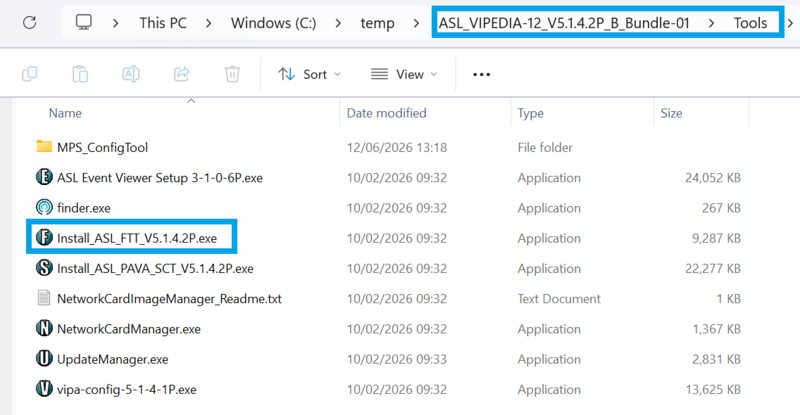
Task: Select ASL Event Viewer Setup 3-1-0-6P.exe
Action: [x=160, y=178]
